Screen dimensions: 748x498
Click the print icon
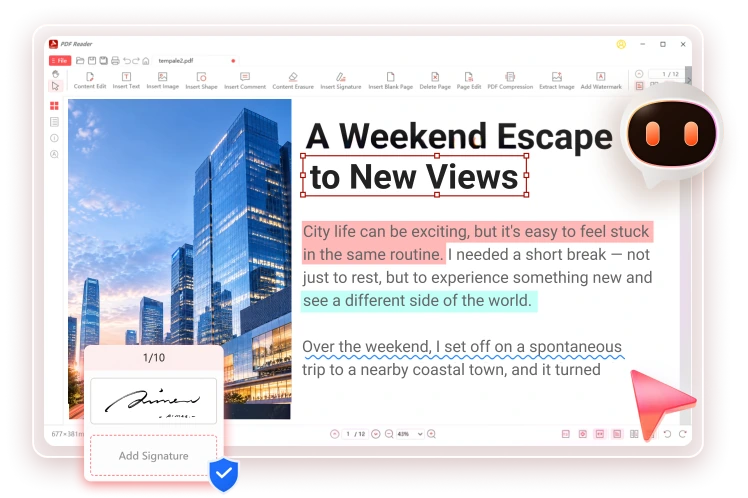[115, 61]
